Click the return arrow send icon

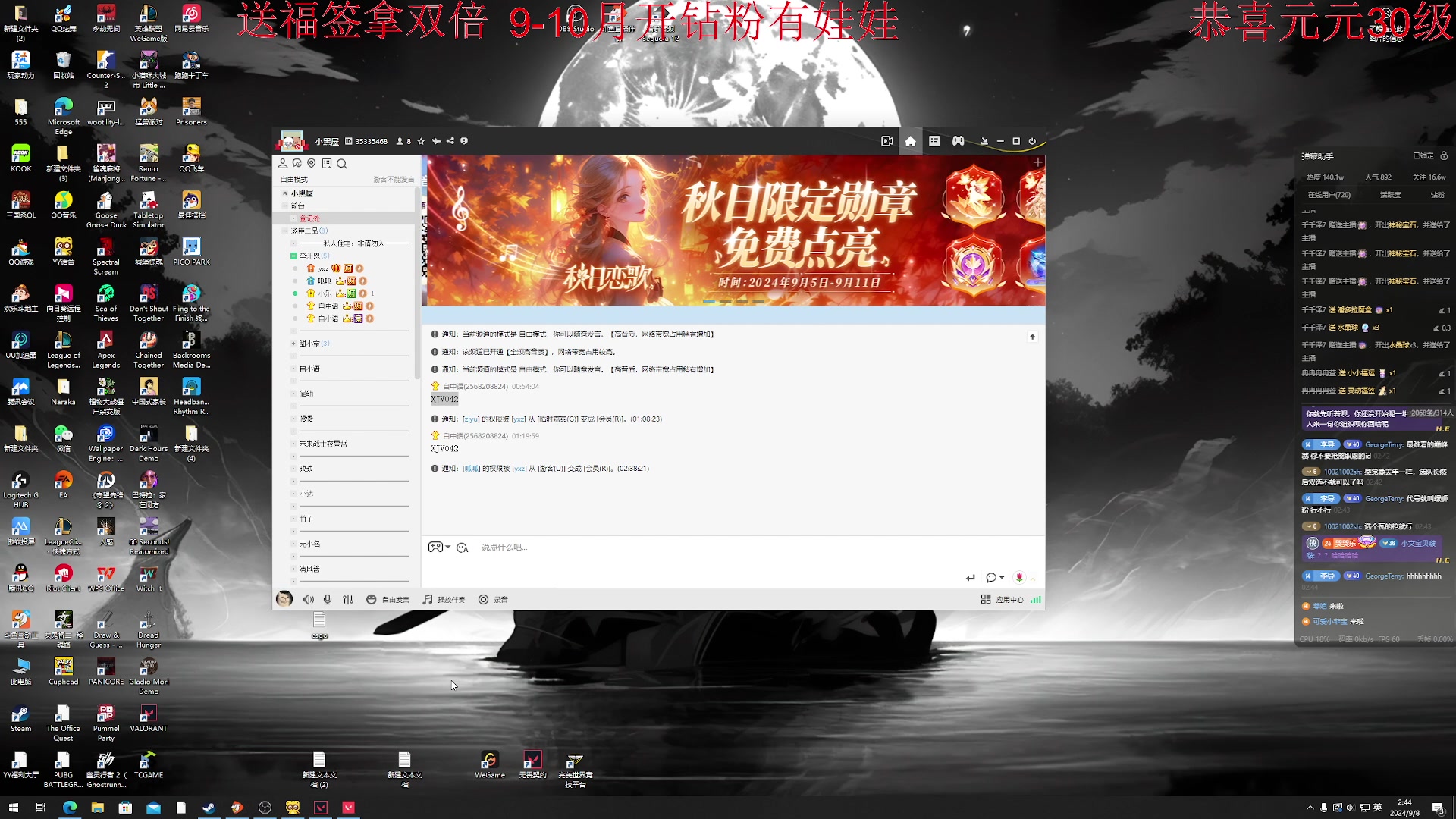coord(971,578)
